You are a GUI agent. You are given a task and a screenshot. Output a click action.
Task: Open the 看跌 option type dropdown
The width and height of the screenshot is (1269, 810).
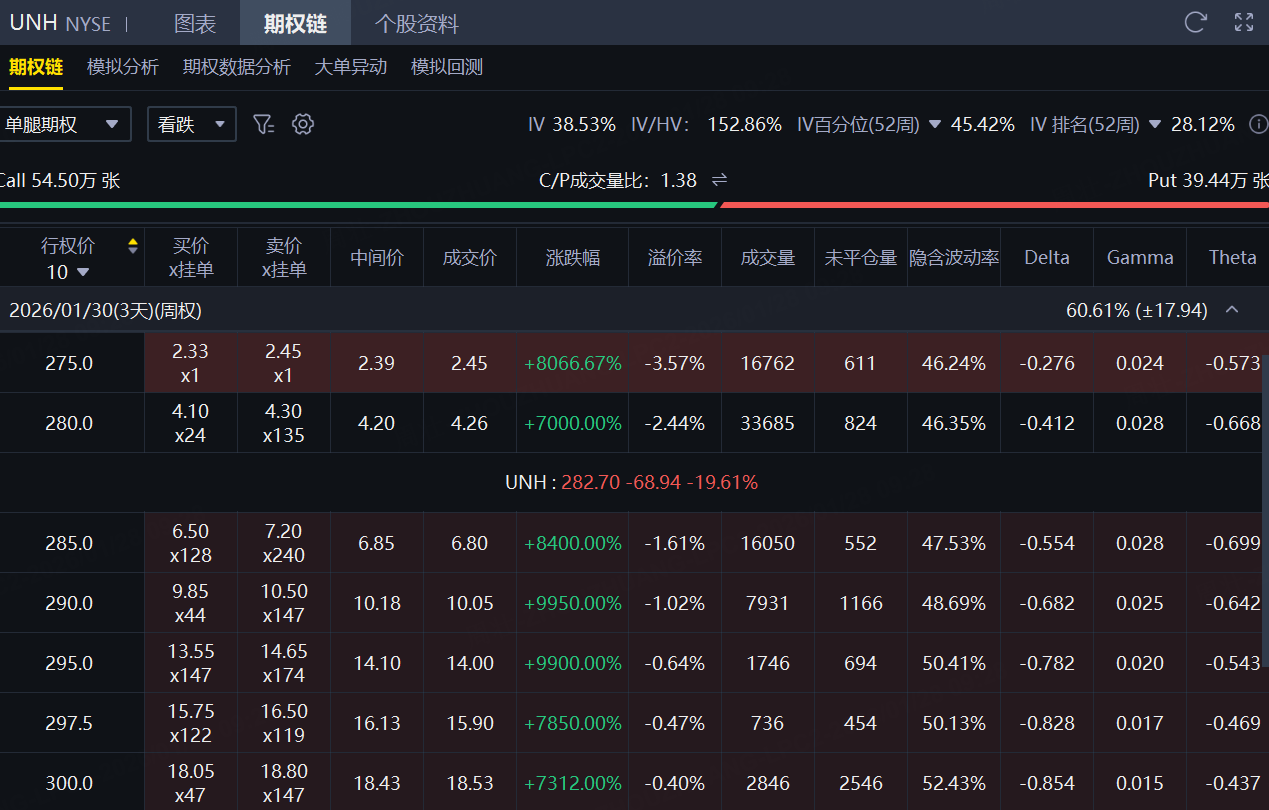[192, 125]
